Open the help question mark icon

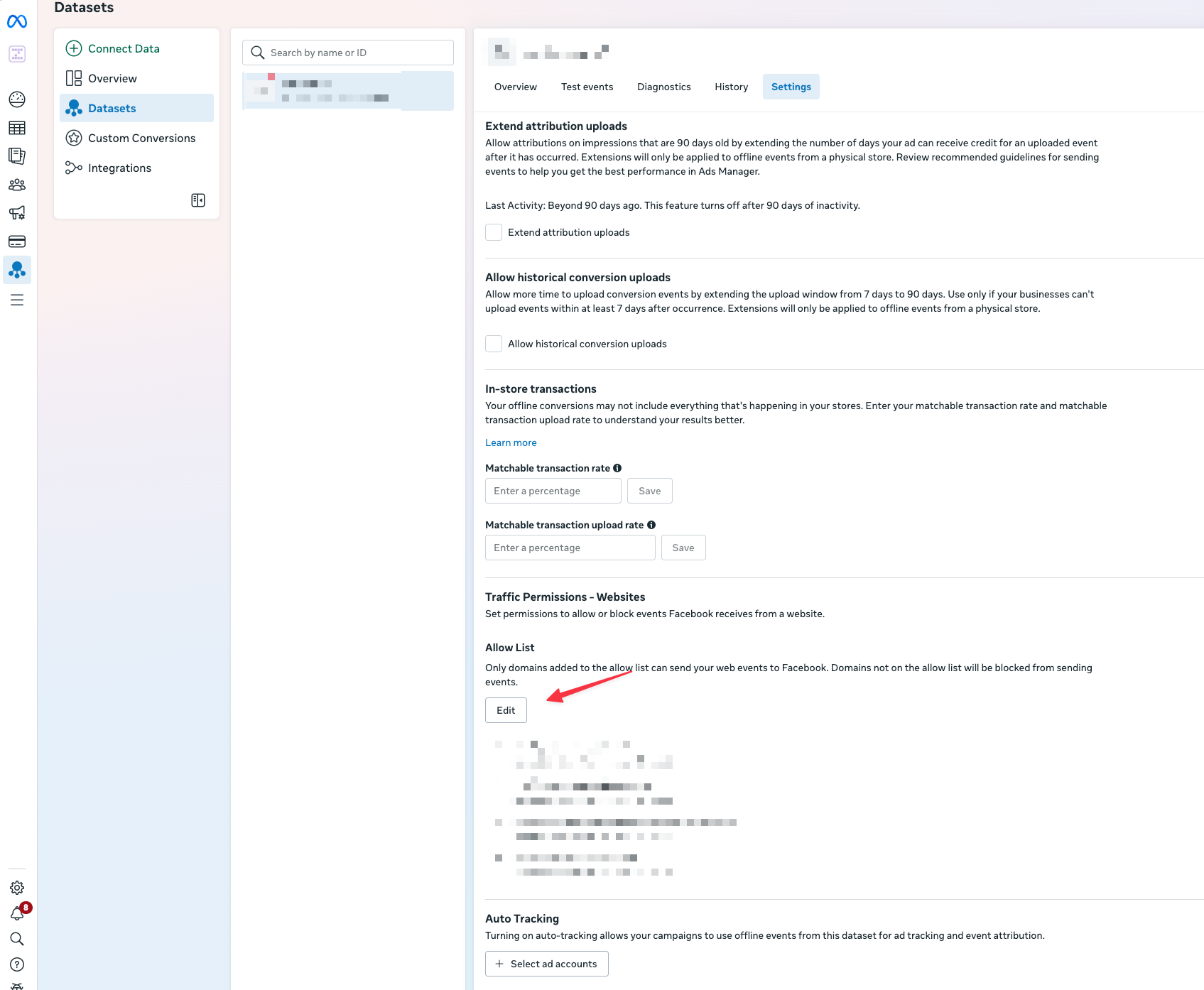point(17,964)
